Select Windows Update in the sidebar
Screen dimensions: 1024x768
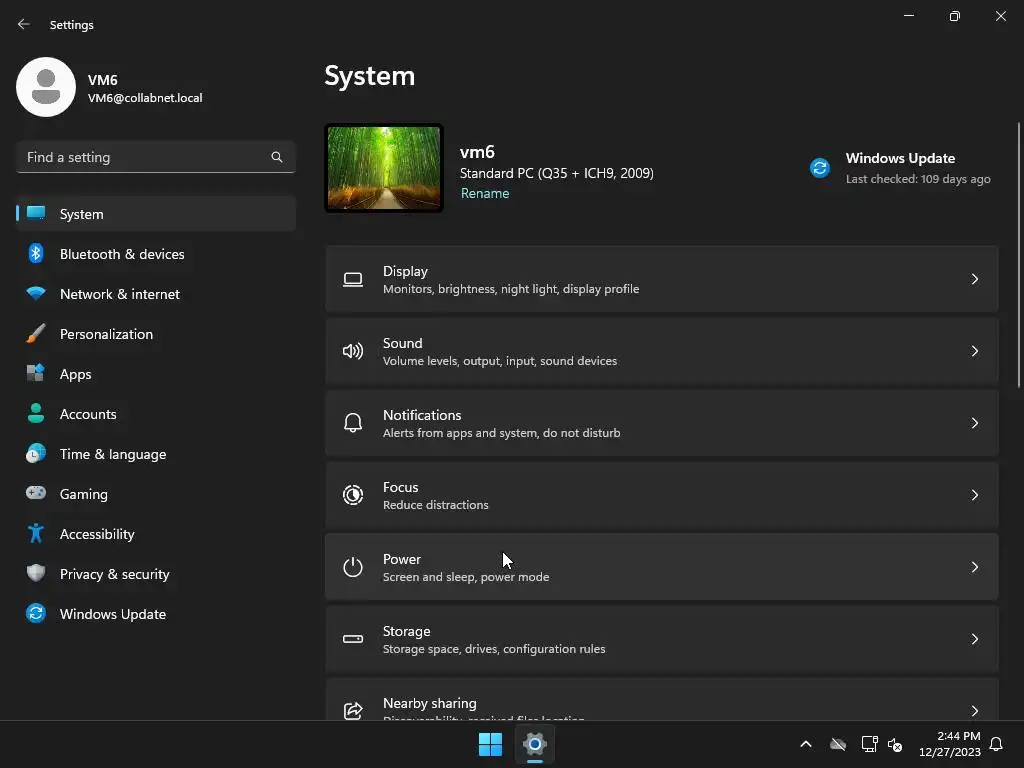pyautogui.click(x=155, y=614)
